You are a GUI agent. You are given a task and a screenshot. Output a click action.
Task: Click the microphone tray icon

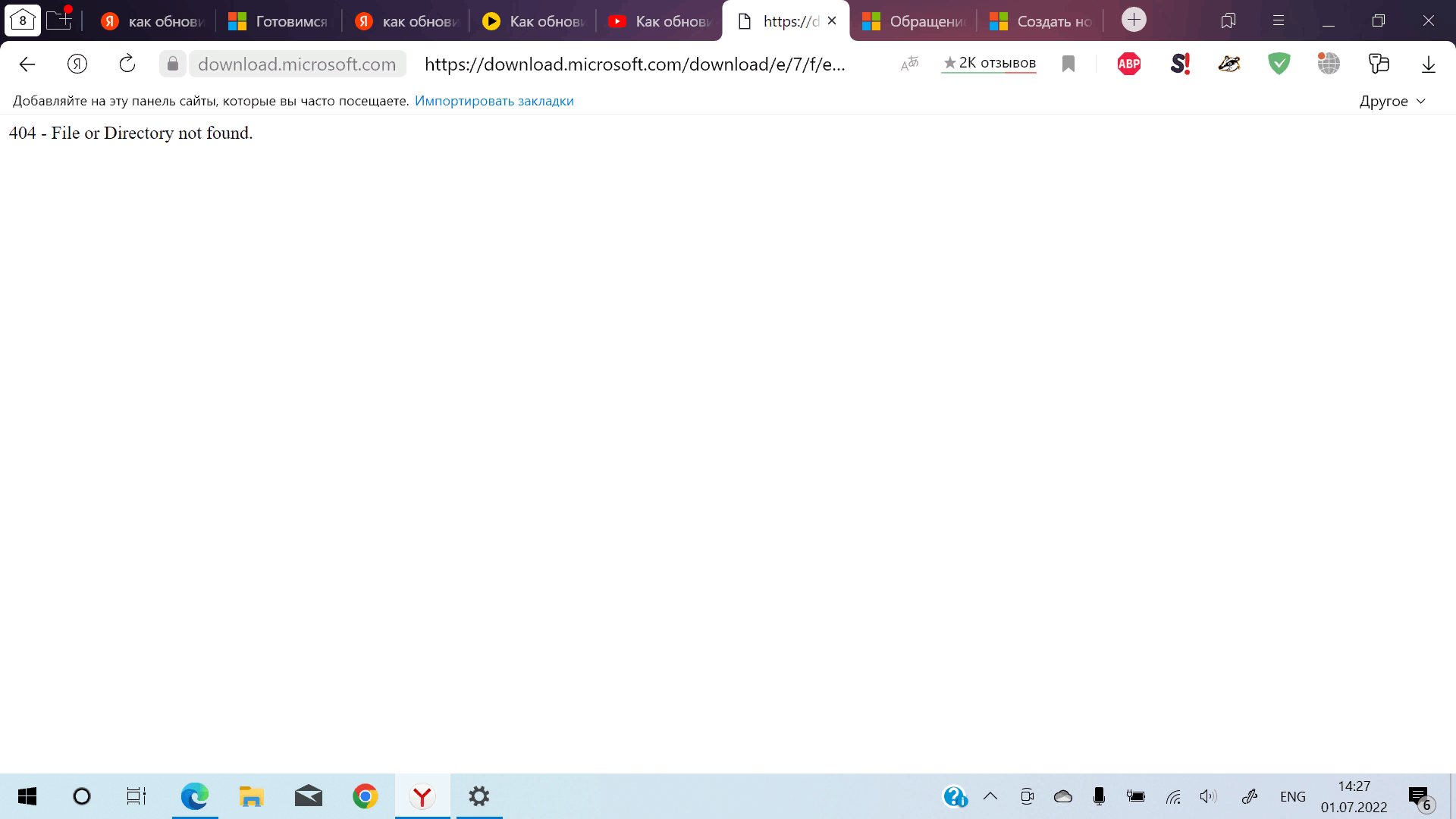(x=1099, y=796)
